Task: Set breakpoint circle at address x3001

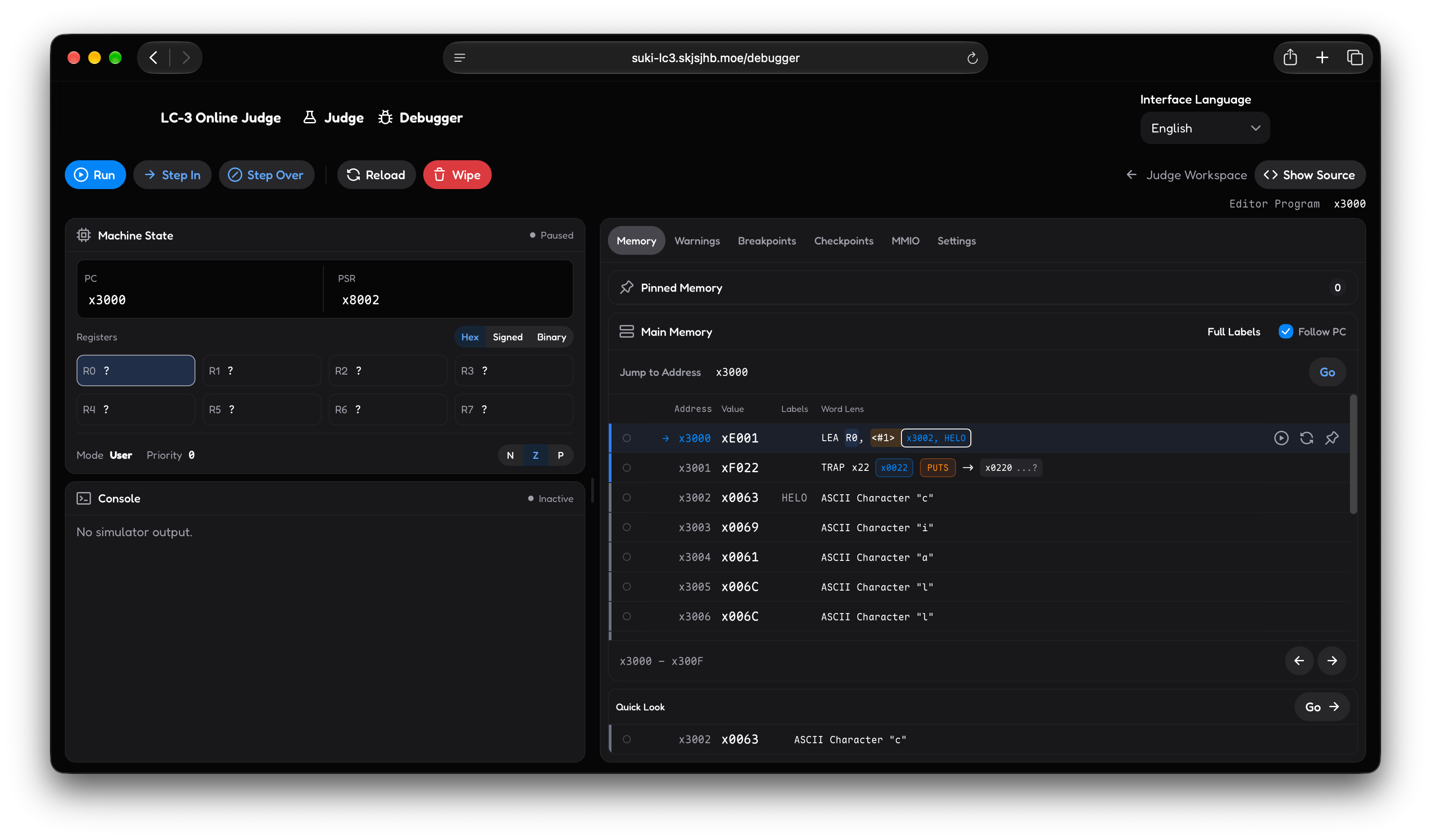Action: pyautogui.click(x=626, y=468)
